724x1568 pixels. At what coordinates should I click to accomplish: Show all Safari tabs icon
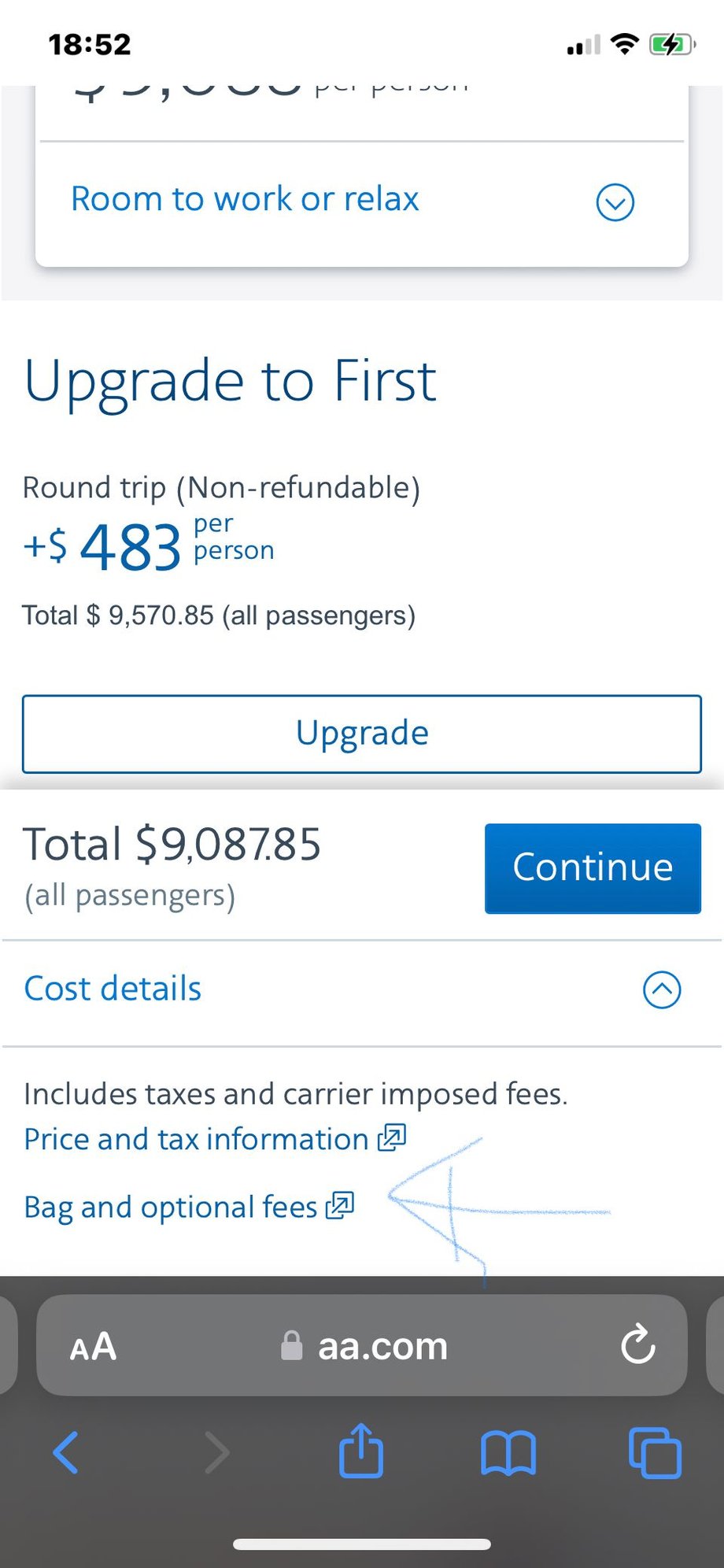click(655, 1452)
